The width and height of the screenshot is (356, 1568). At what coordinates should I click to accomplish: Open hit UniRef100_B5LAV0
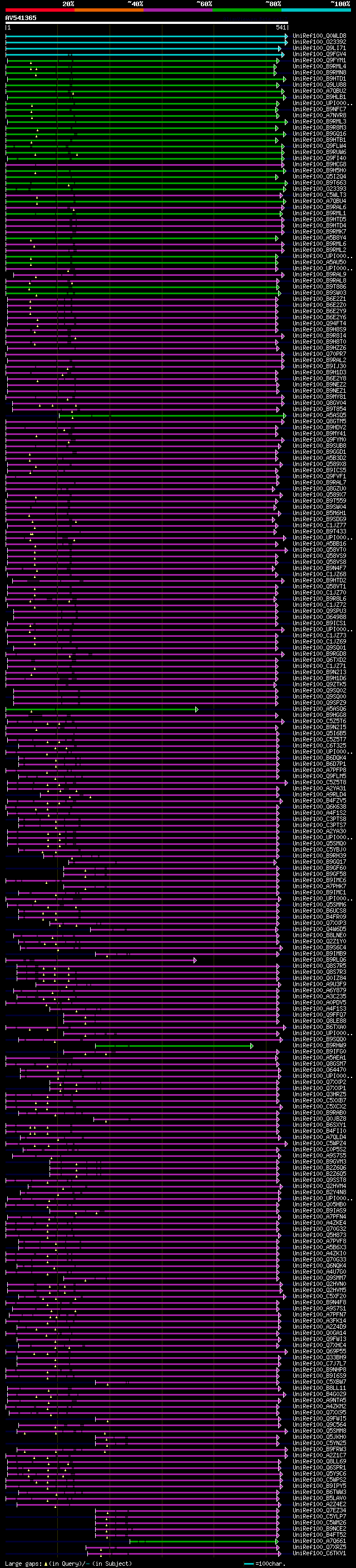[319, 1498]
